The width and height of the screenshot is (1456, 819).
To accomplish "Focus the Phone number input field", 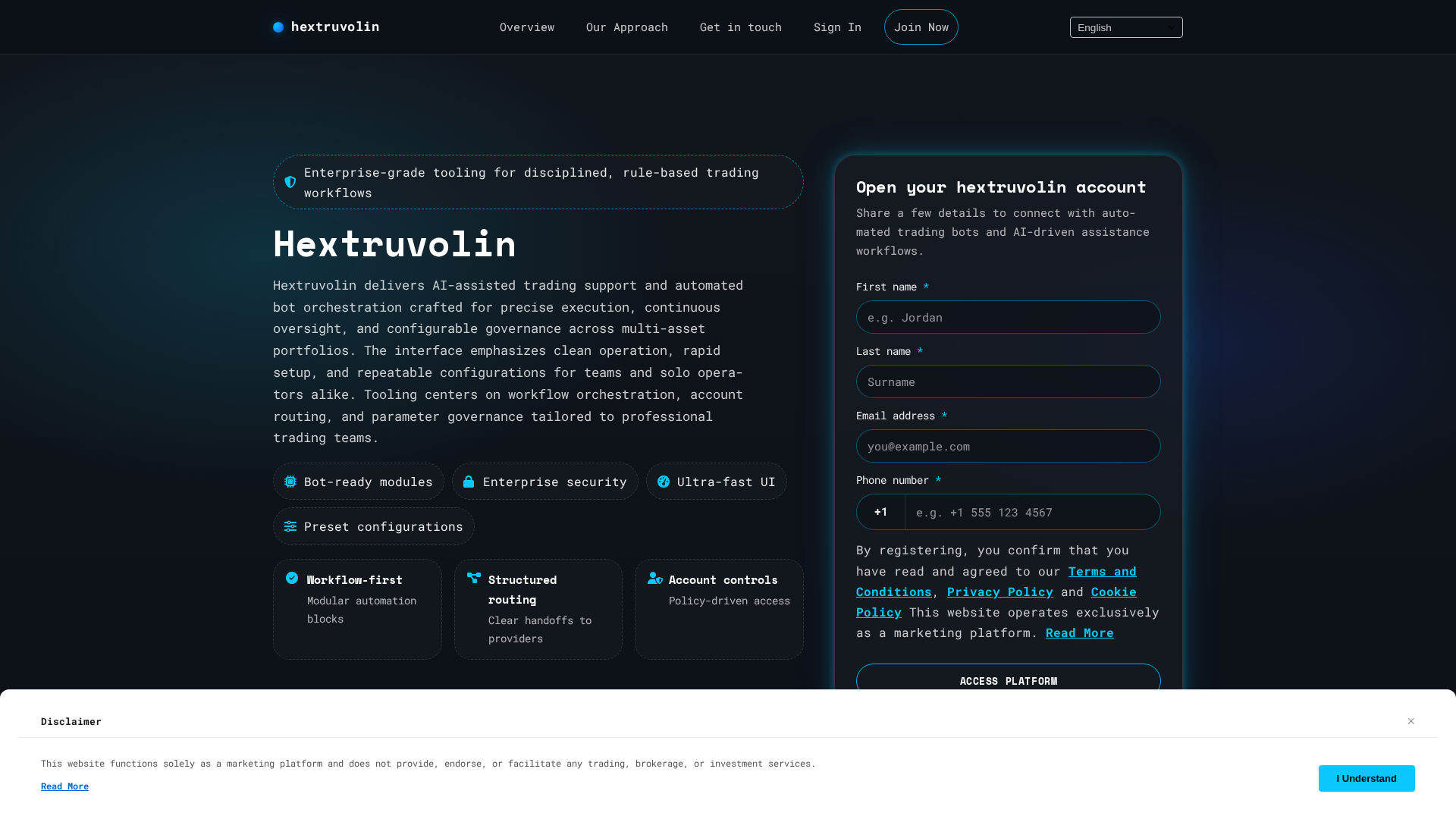I will (x=1033, y=512).
